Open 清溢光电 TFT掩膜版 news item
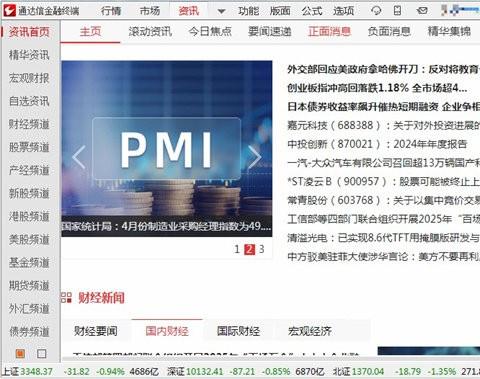480x379 pixels. 383,238
